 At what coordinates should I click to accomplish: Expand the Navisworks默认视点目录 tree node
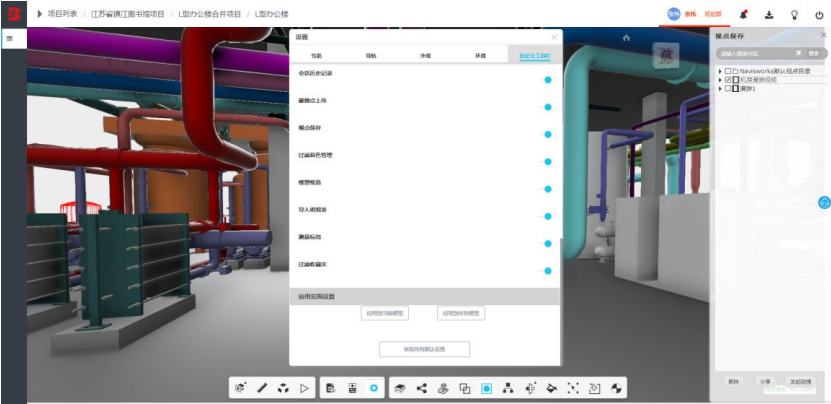point(720,71)
